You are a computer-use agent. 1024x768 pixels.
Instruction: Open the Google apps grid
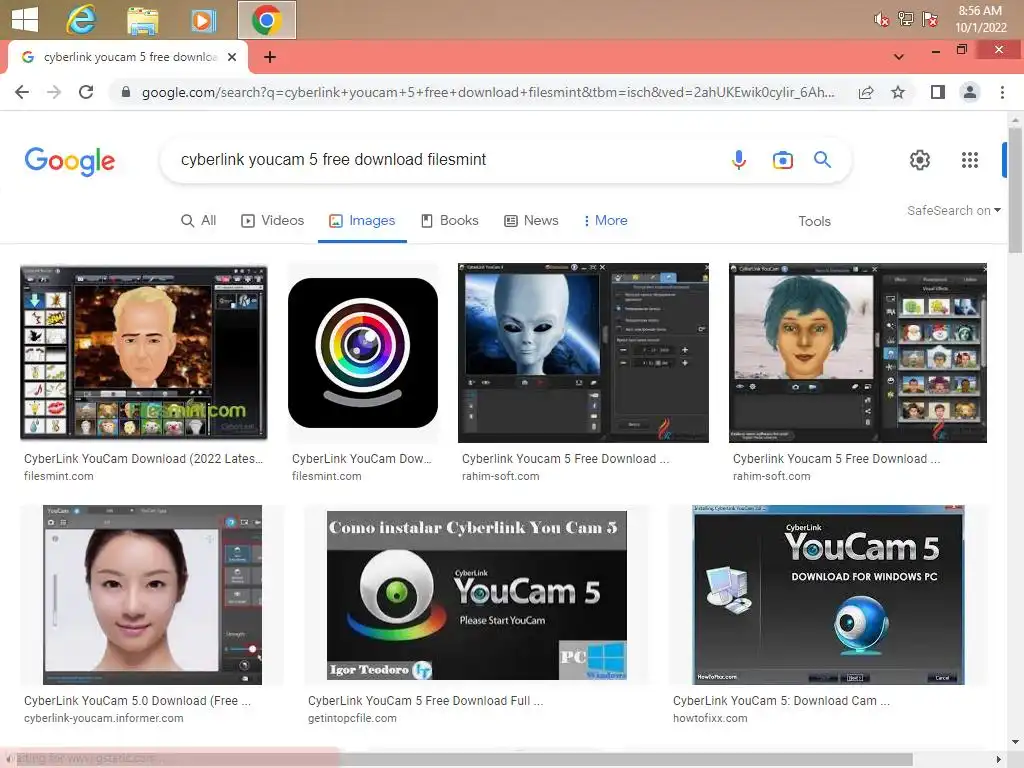click(970, 160)
